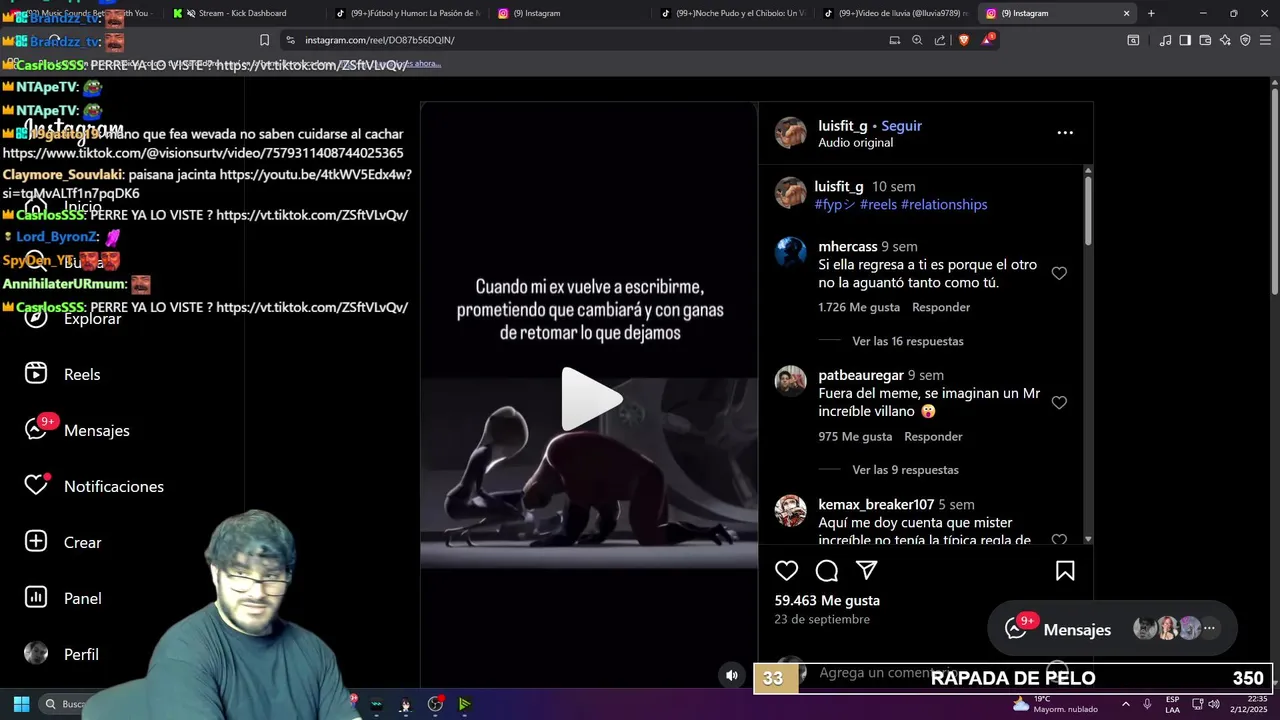1280x720 pixels.
Task: View the 59.463 Me gusta likes list
Action: pyautogui.click(x=827, y=600)
